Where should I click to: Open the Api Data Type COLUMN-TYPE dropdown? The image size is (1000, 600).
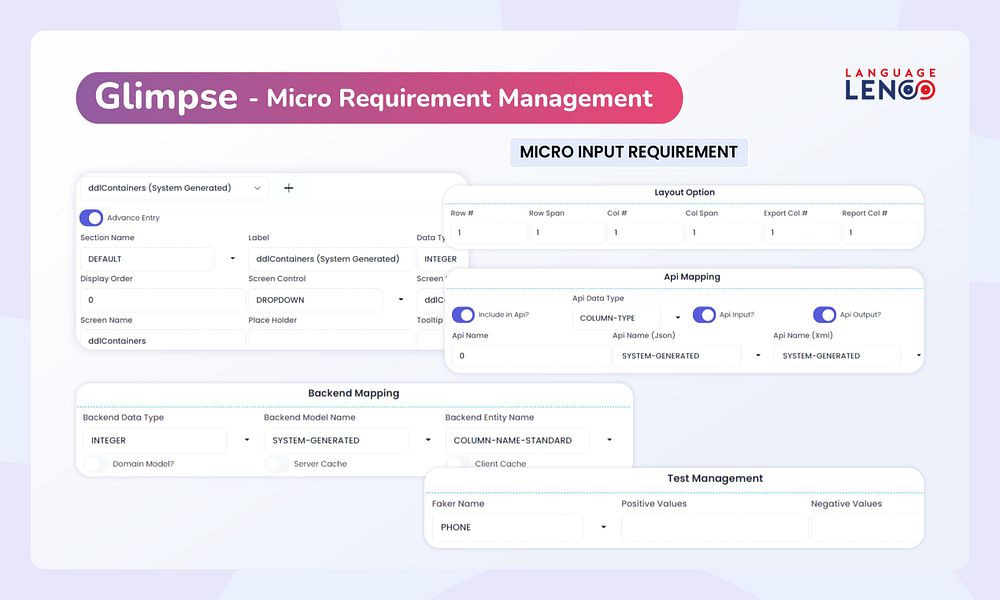pyautogui.click(x=628, y=318)
